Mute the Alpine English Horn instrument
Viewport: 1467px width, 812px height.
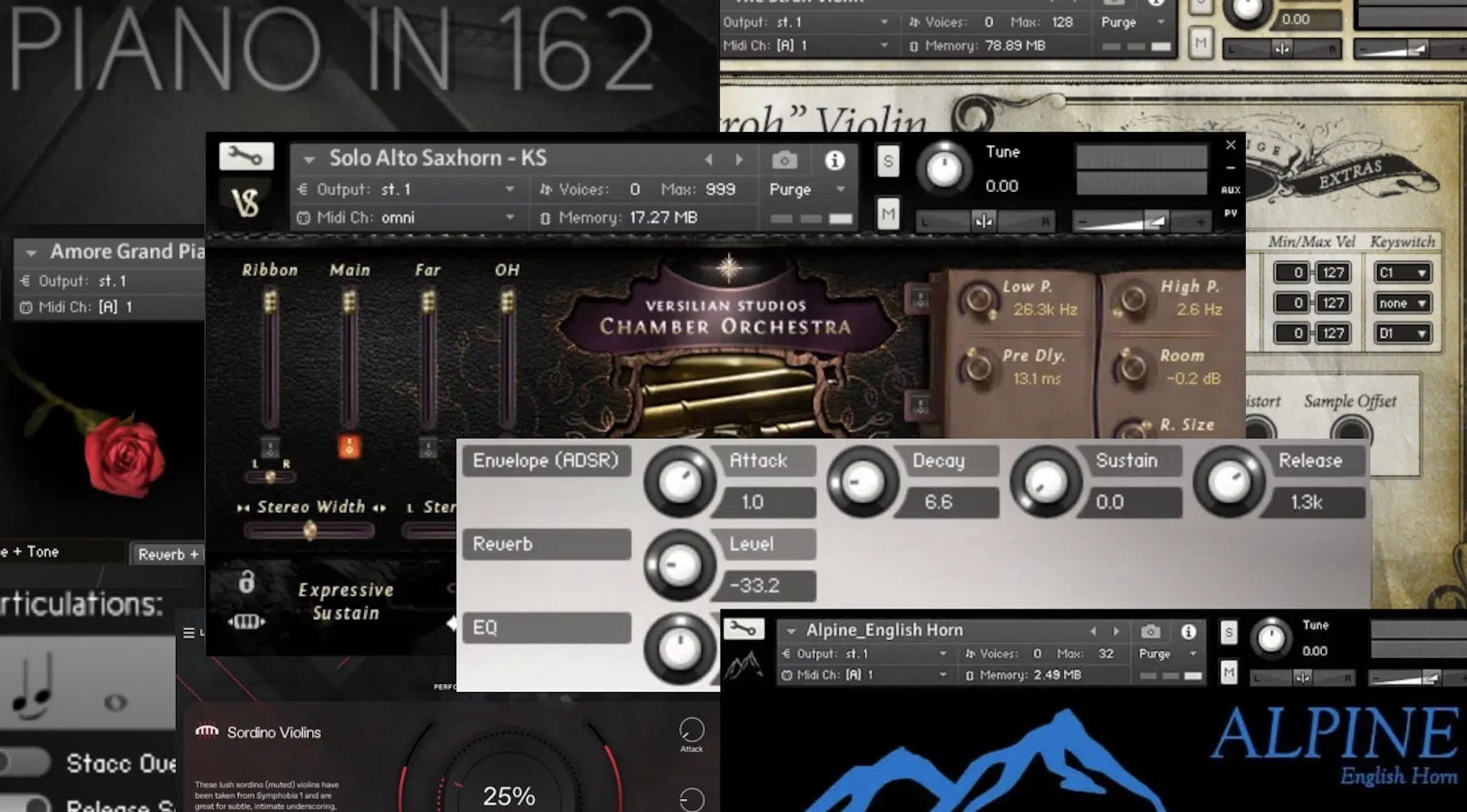(1229, 672)
